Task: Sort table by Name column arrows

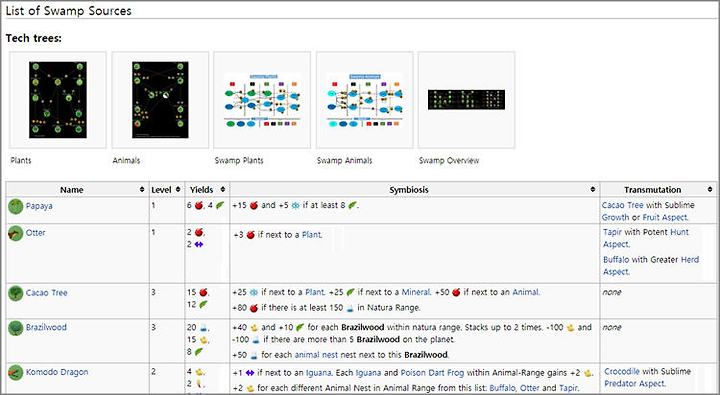Action: click(142, 189)
